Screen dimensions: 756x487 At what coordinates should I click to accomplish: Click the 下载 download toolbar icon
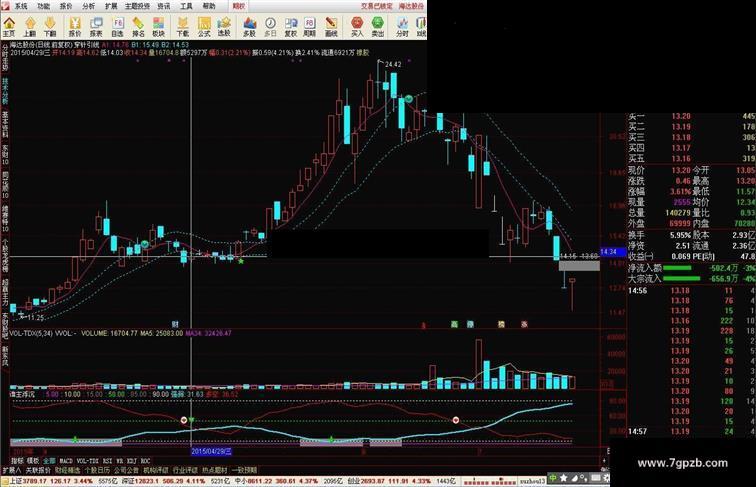click(x=183, y=27)
